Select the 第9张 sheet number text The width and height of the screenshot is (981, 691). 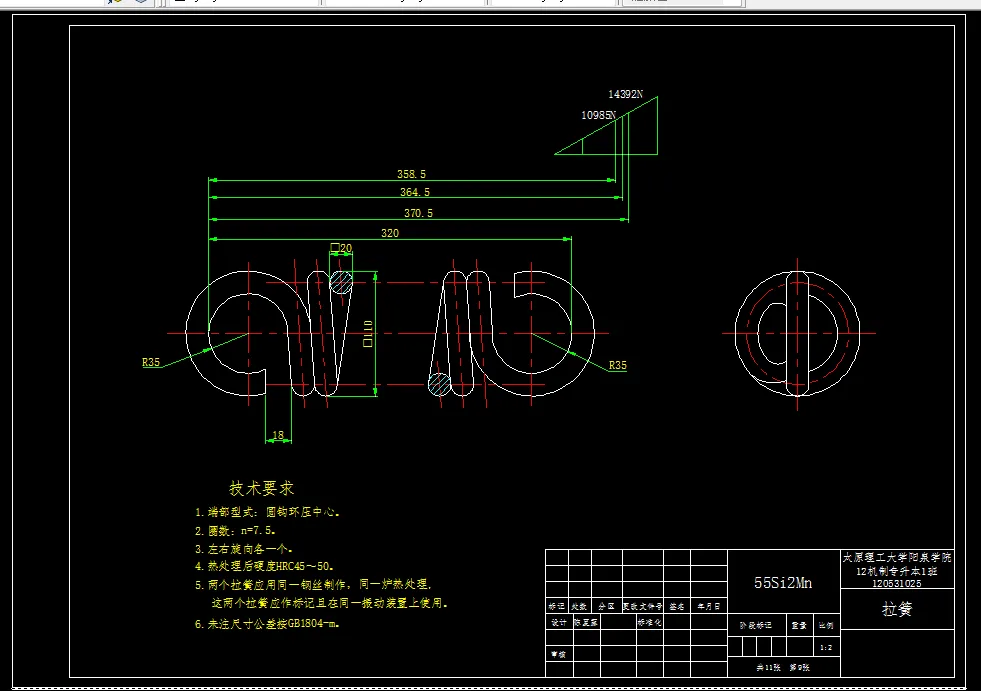click(800, 668)
